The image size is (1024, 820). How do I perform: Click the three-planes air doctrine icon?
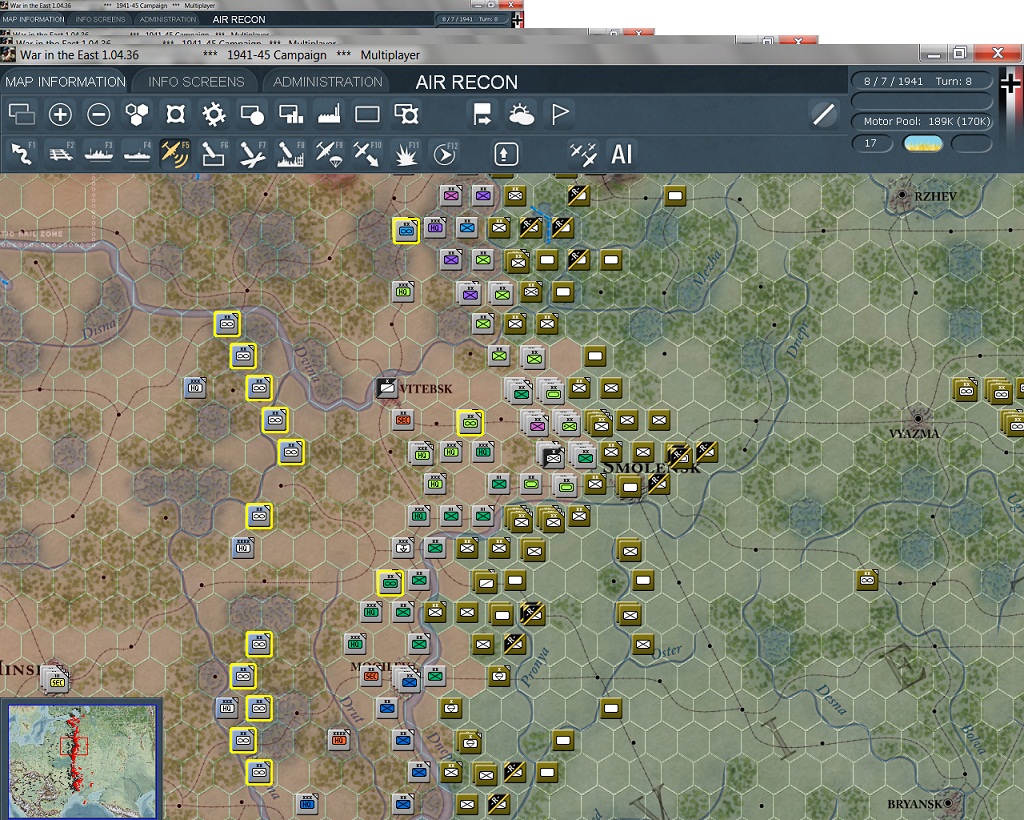click(x=583, y=154)
